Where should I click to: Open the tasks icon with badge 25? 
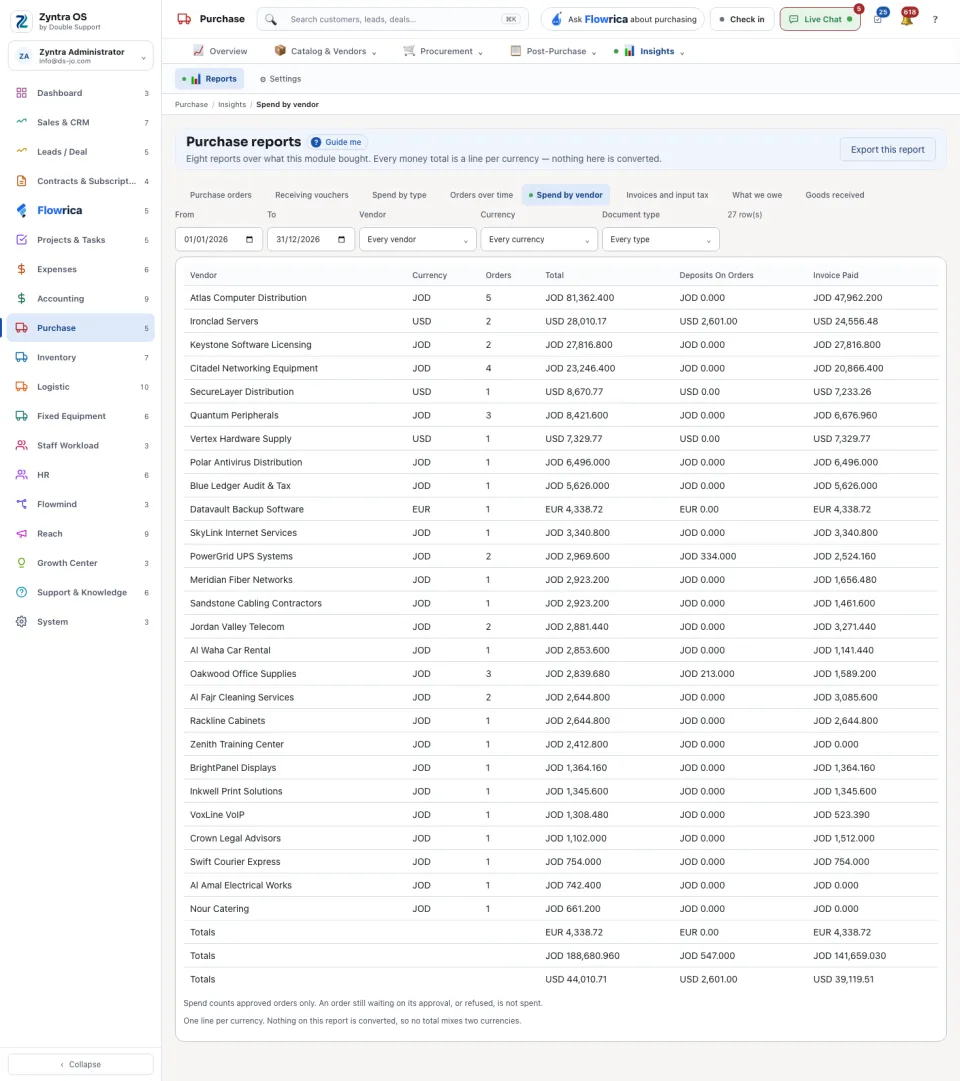tap(878, 19)
